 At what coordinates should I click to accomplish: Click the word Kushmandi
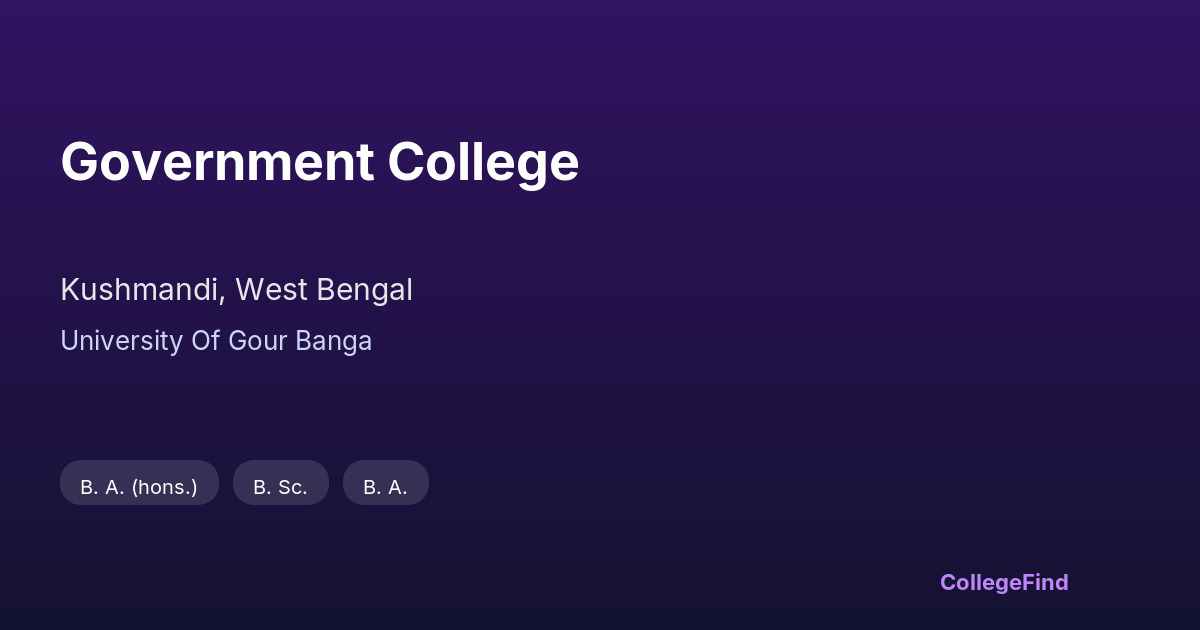[x=141, y=290]
